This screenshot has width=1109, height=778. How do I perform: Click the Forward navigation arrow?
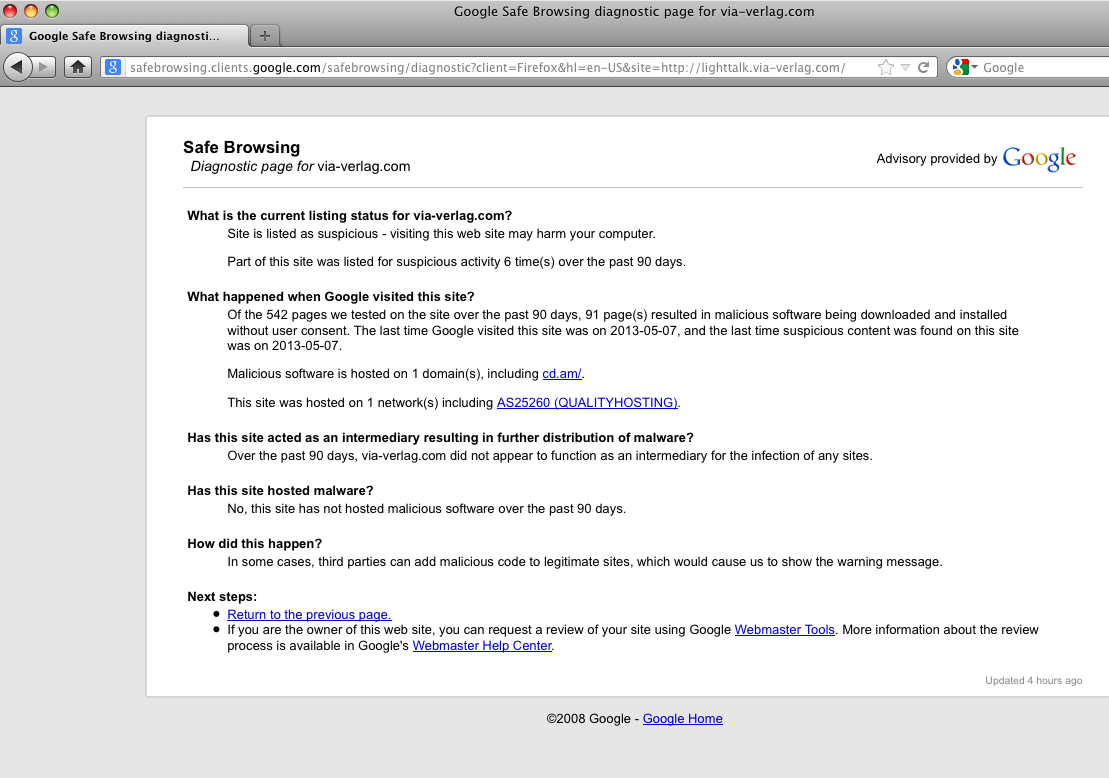coord(45,67)
